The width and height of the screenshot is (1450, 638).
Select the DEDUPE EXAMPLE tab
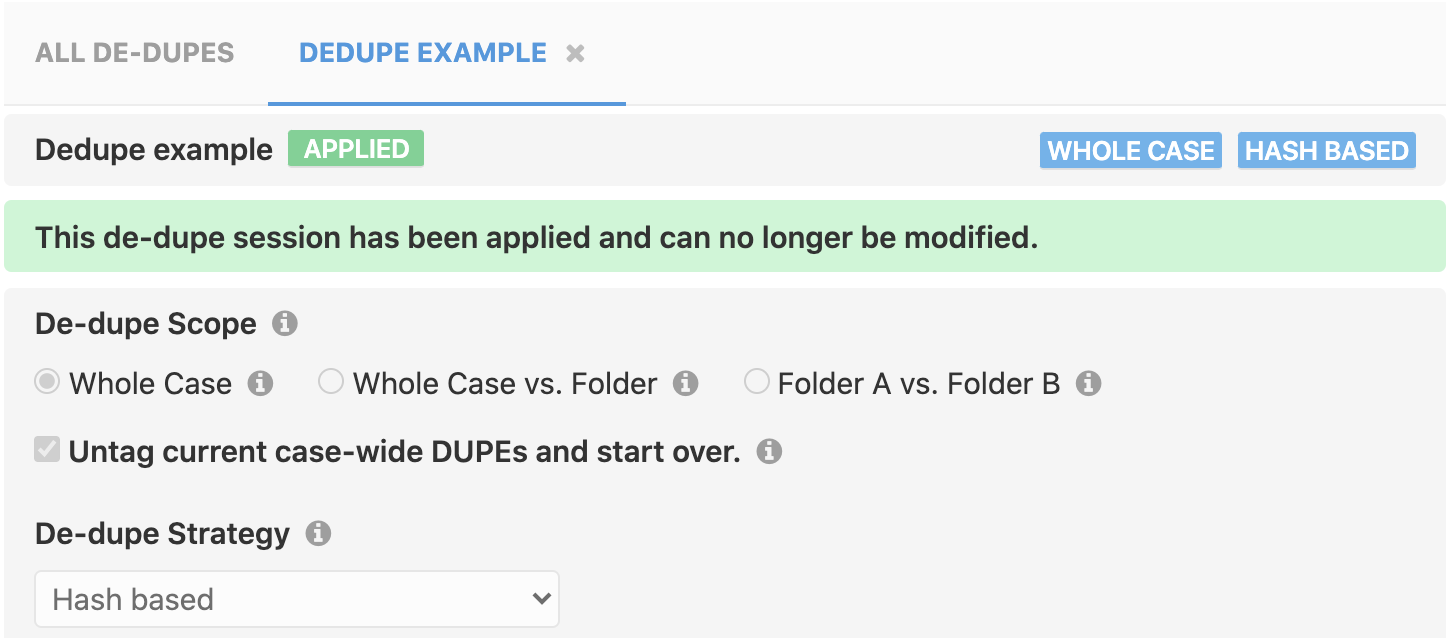click(x=421, y=52)
